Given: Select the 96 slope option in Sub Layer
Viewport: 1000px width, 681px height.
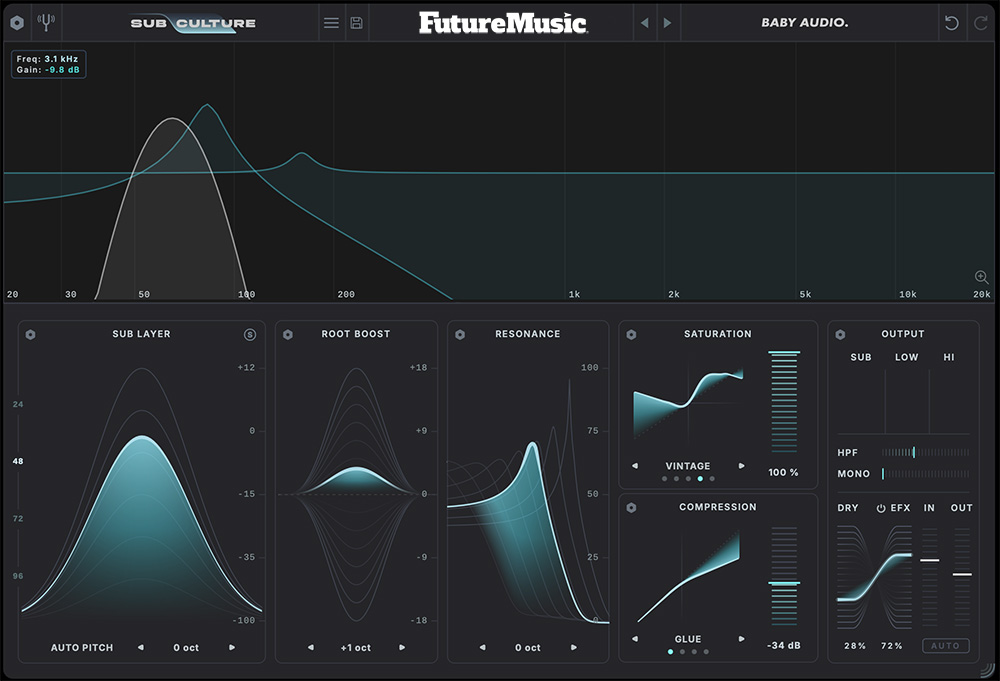Looking at the screenshot, I should point(18,576).
